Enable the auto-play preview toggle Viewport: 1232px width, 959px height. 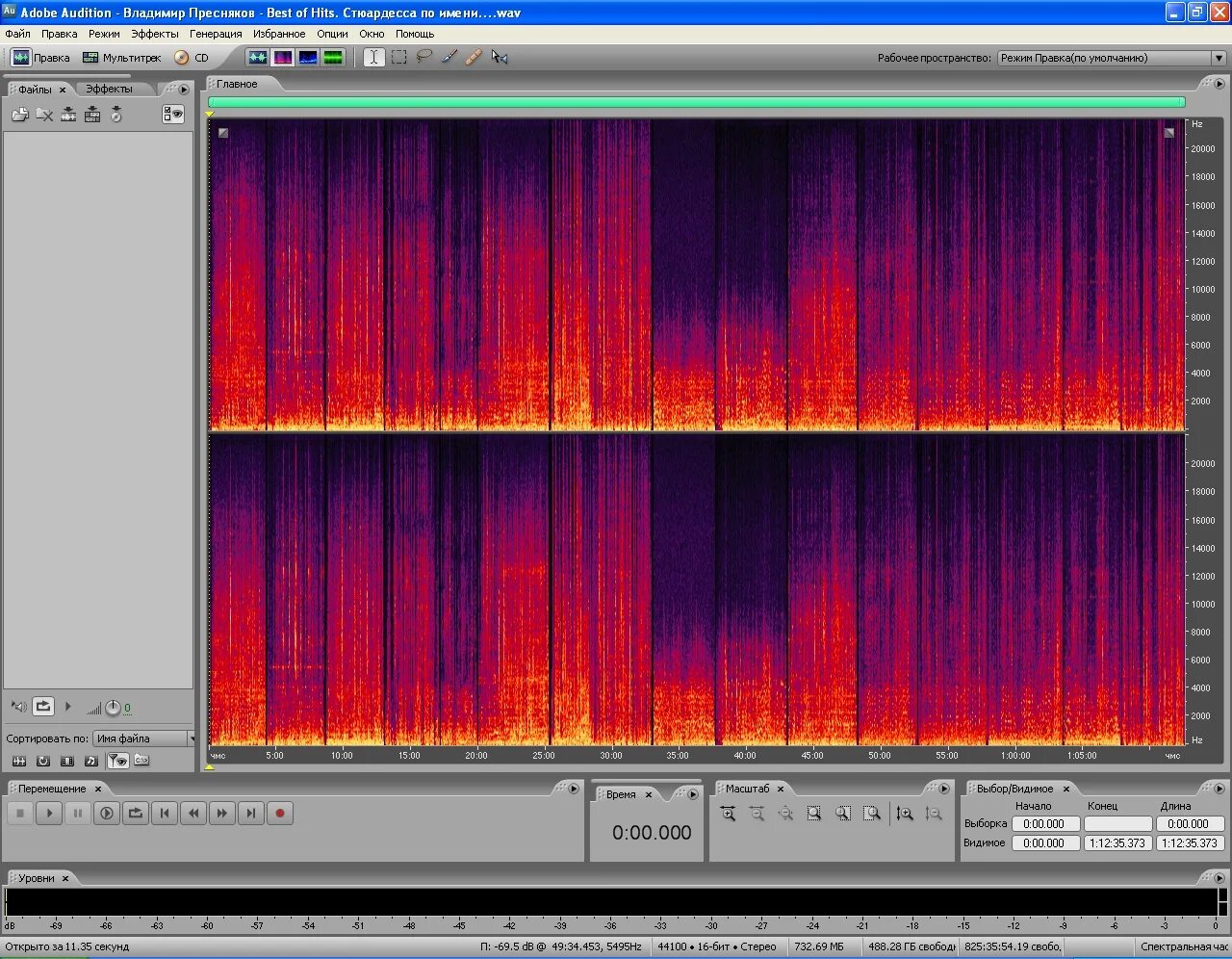point(18,707)
